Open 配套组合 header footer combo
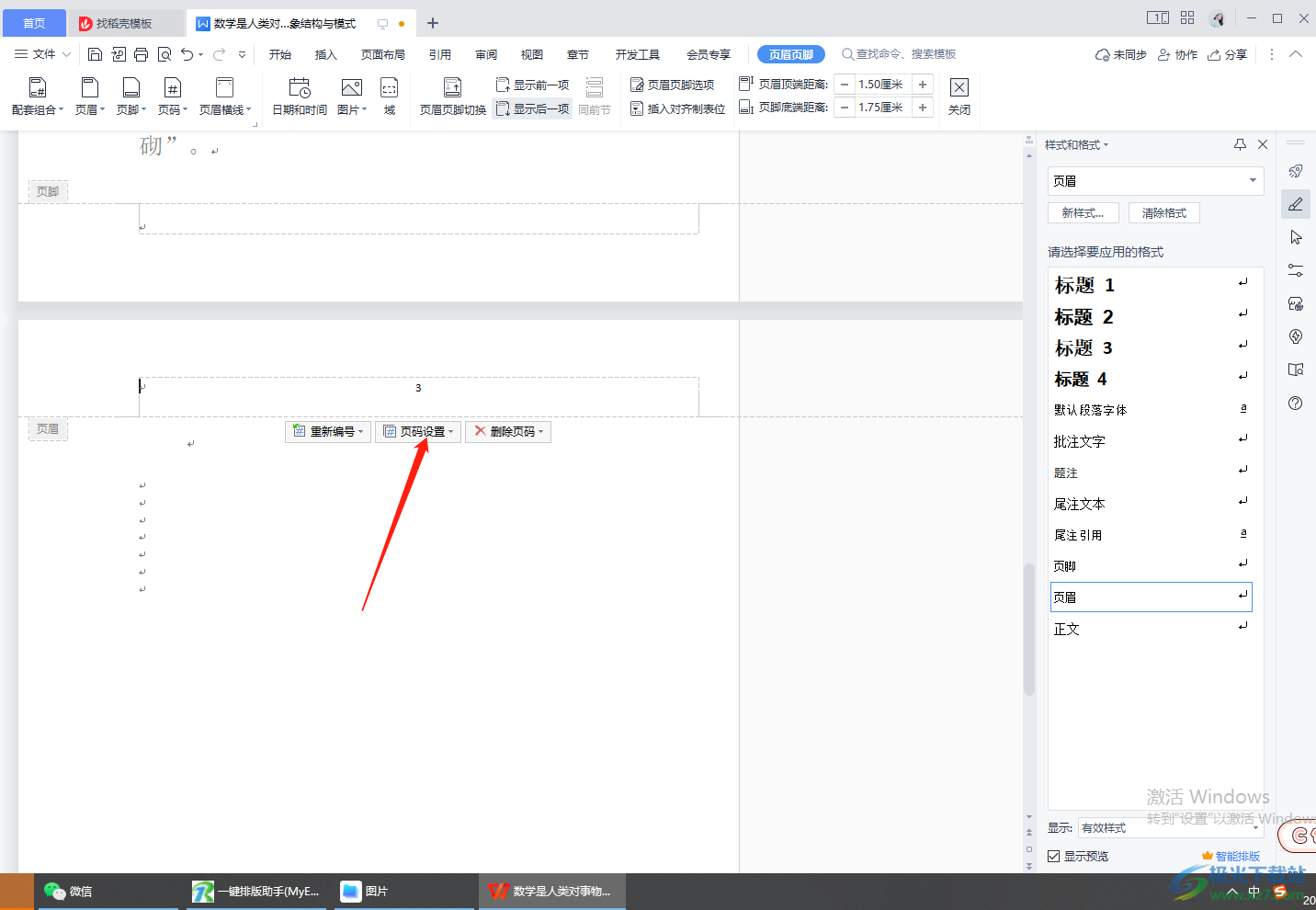The height and width of the screenshot is (910, 1316). click(x=38, y=97)
